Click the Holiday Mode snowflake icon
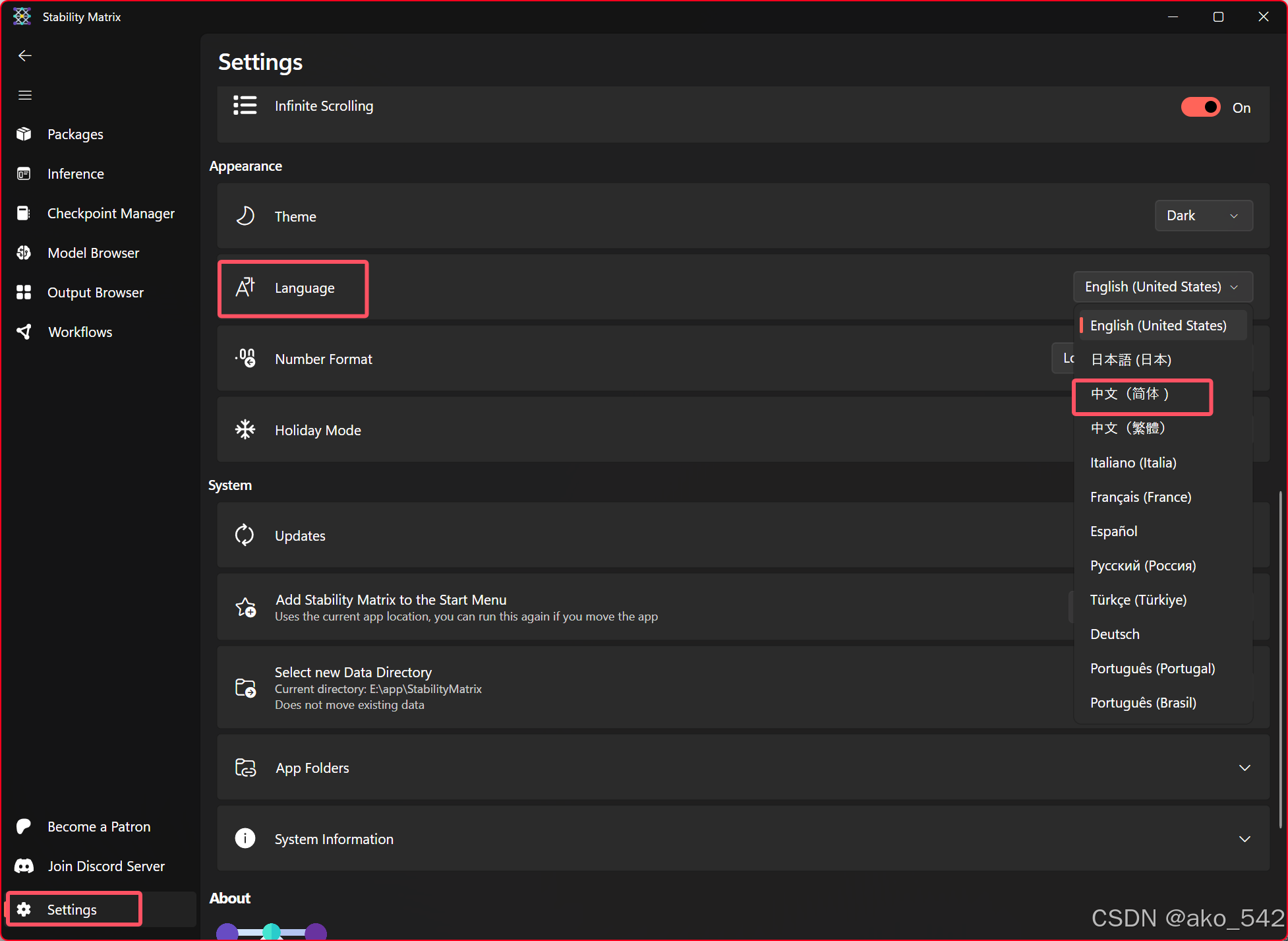Viewport: 1288px width, 941px height. [245, 429]
